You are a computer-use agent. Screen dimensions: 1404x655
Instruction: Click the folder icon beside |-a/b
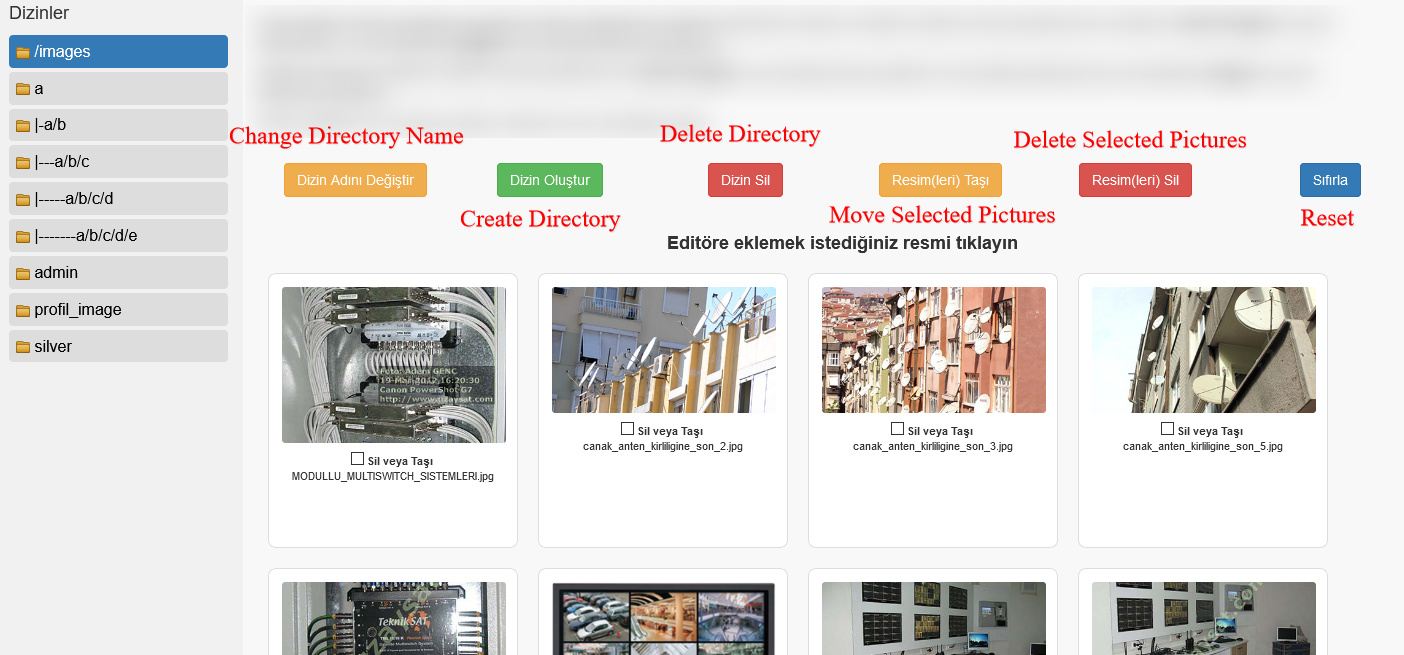click(22, 126)
